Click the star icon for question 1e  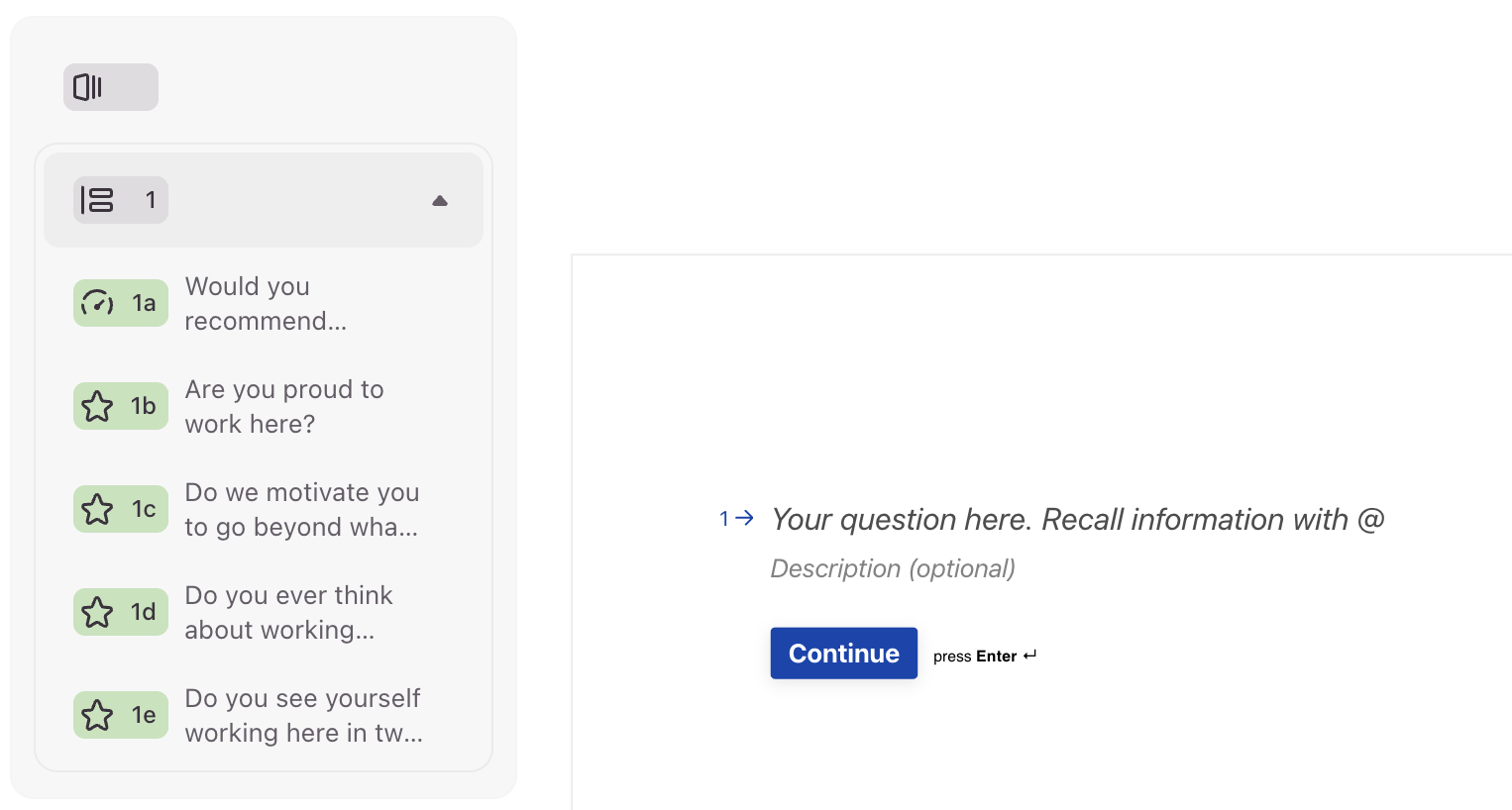[97, 715]
